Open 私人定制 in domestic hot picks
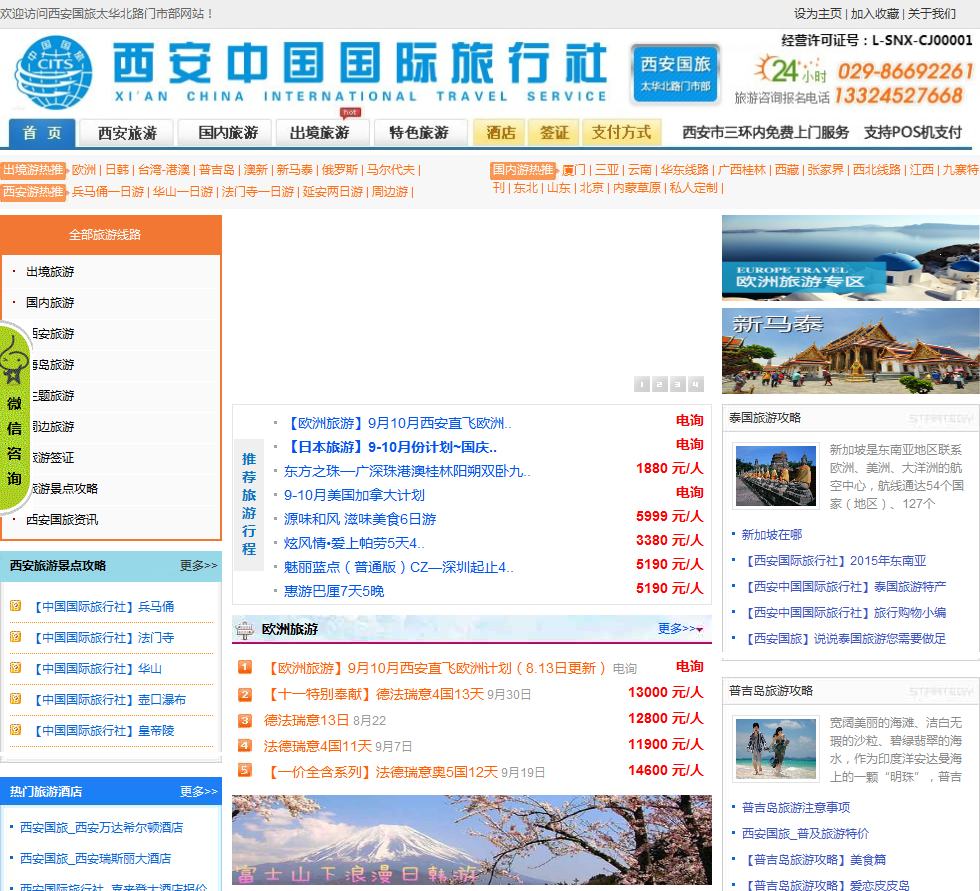 693,188
